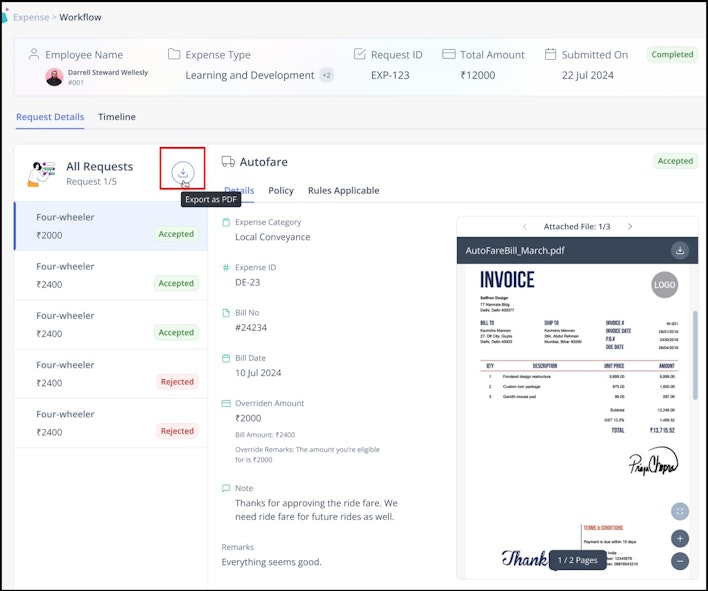Click the Accepted badge beside Autofare
This screenshot has width=708, height=591.
coord(675,161)
